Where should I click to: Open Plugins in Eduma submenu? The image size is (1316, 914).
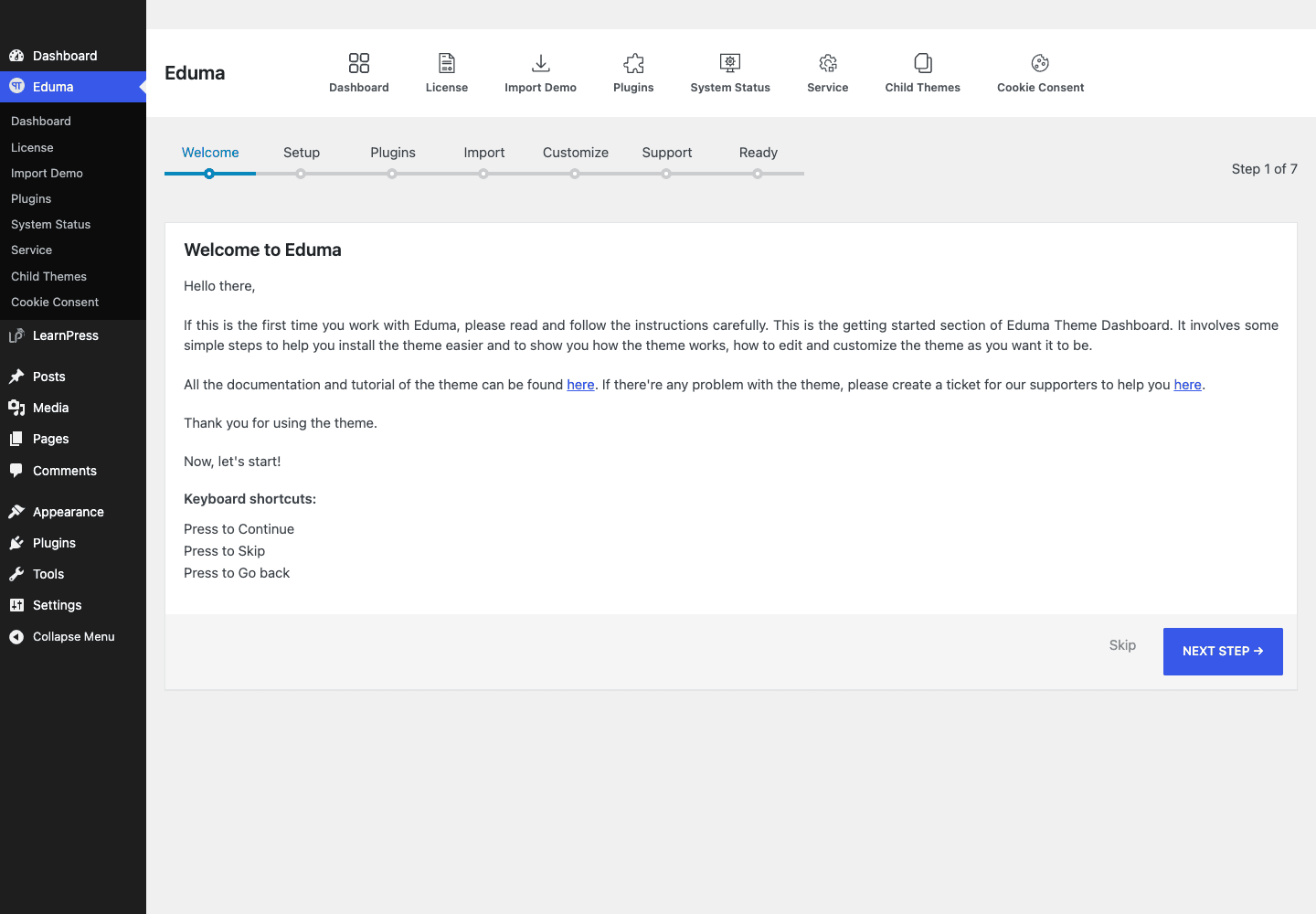(31, 198)
